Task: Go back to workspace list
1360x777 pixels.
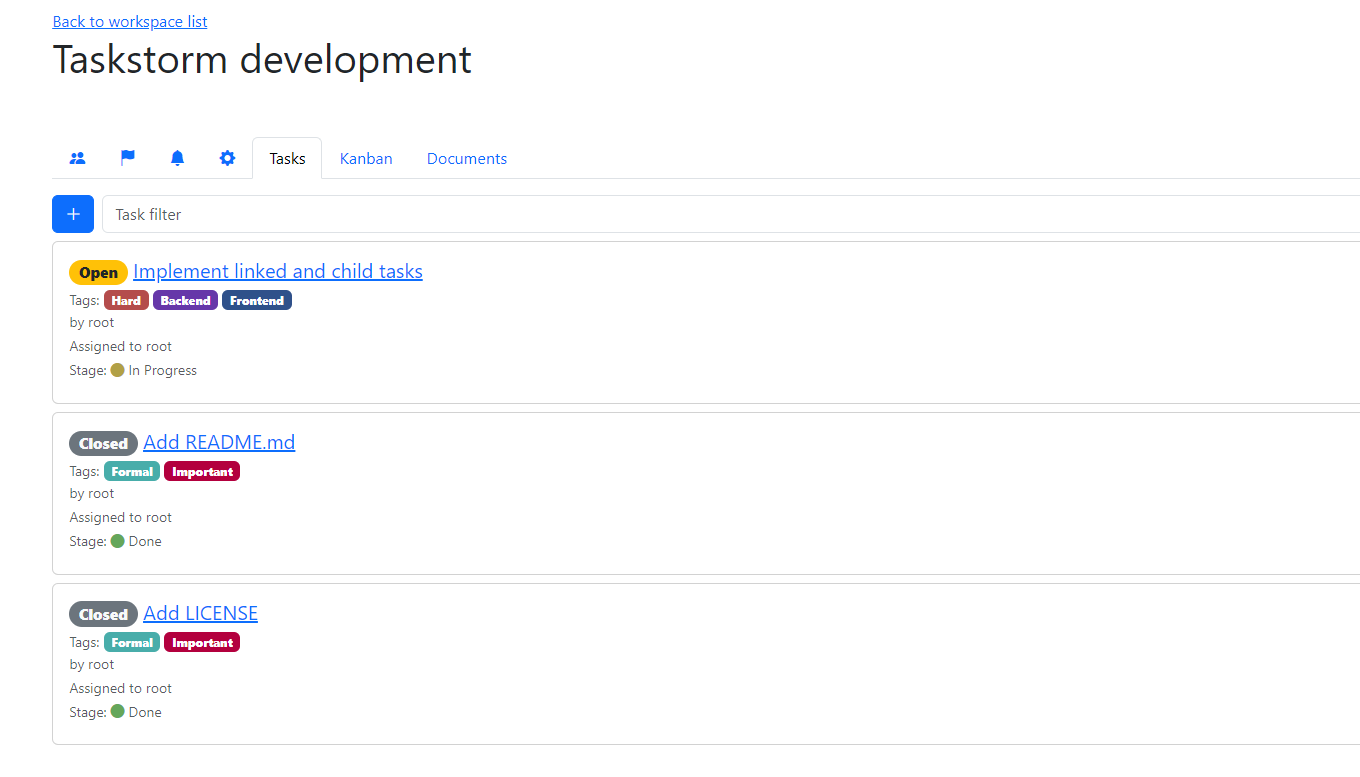Action: pyautogui.click(x=130, y=21)
